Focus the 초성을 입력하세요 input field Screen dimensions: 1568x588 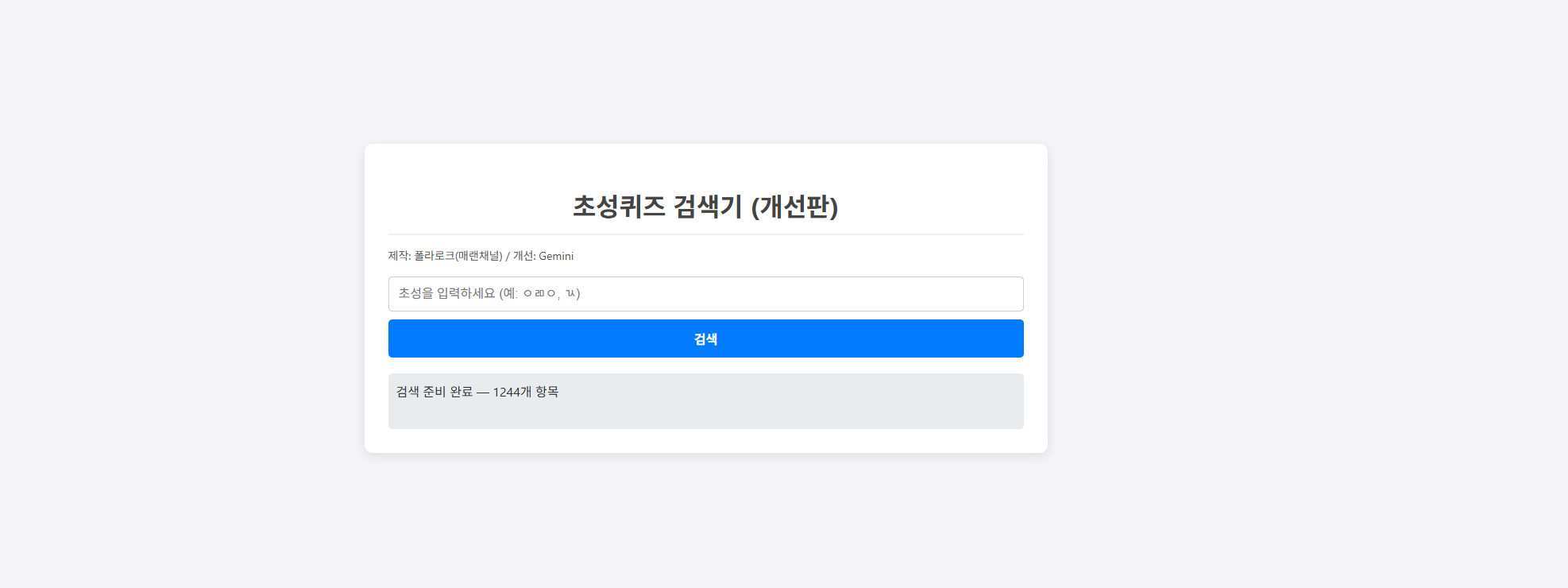(x=705, y=294)
